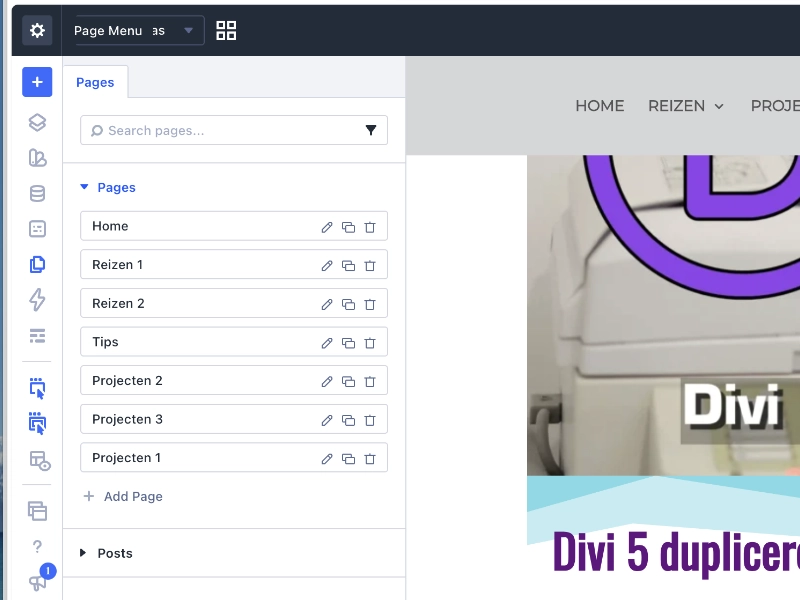Open the Projecten 3 page row
The width and height of the screenshot is (800, 600).
(x=234, y=419)
